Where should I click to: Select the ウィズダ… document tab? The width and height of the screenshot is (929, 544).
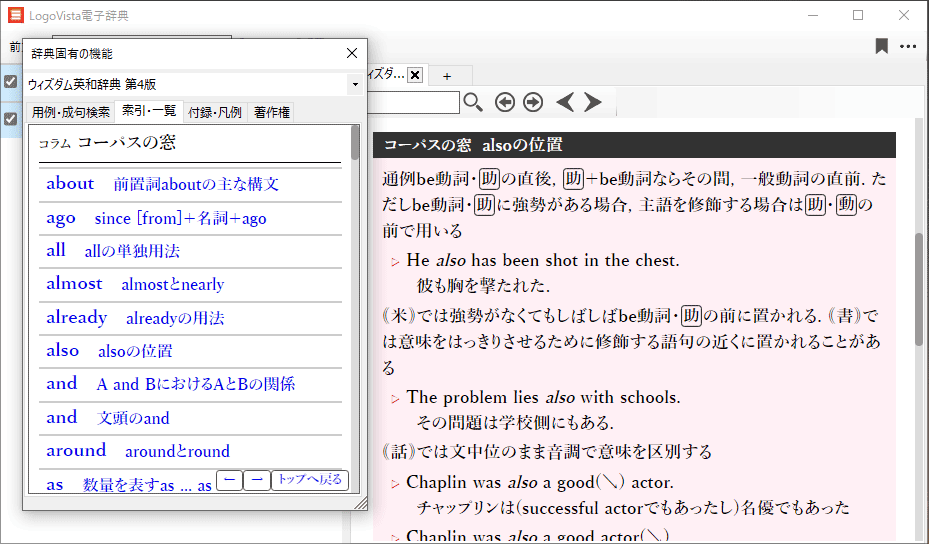387,75
